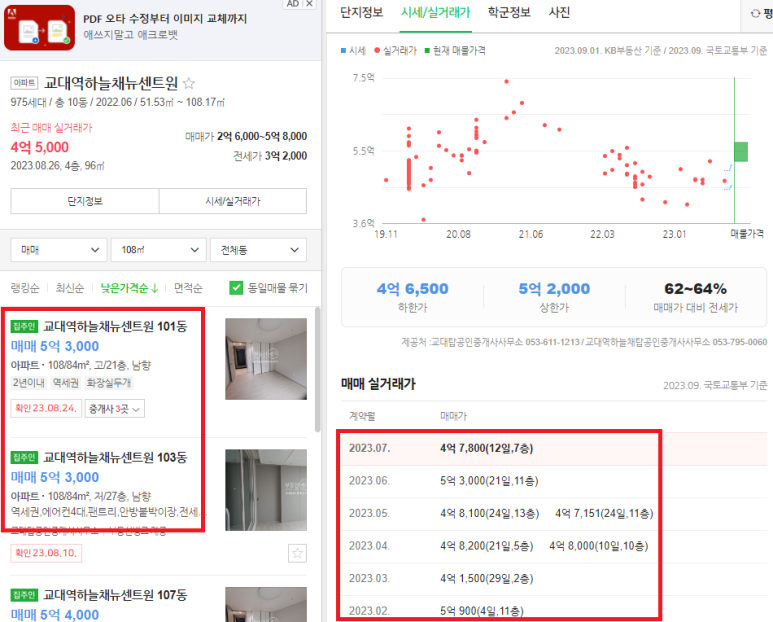Click the 시세/실거래가 button under price summary
The width and height of the screenshot is (773, 622).
[x=233, y=201]
